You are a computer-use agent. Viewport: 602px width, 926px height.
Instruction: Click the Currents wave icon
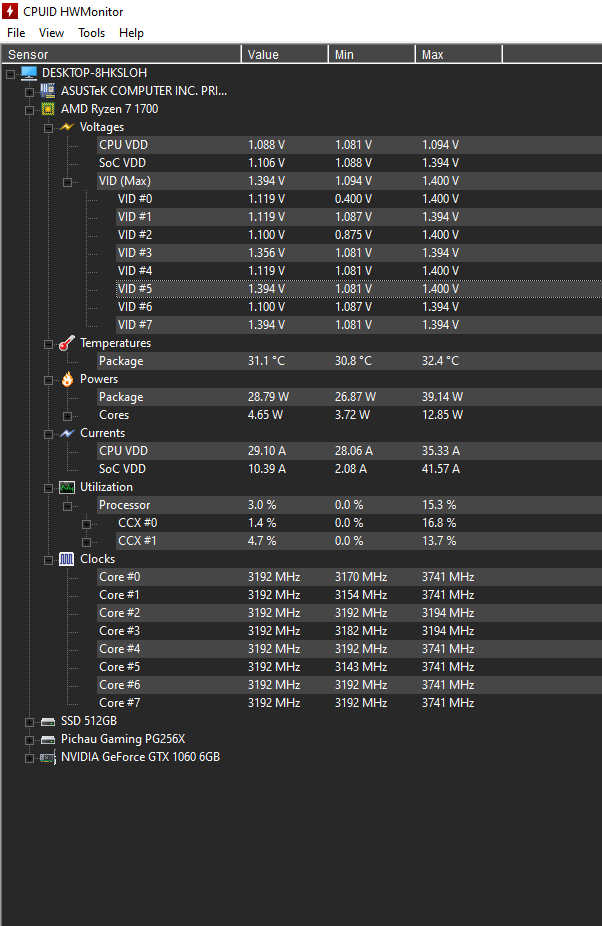pos(67,433)
